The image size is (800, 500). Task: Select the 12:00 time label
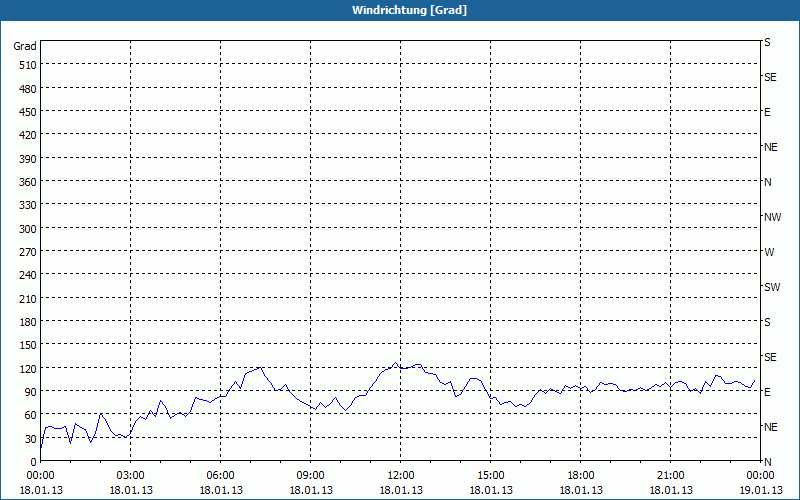click(x=401, y=476)
